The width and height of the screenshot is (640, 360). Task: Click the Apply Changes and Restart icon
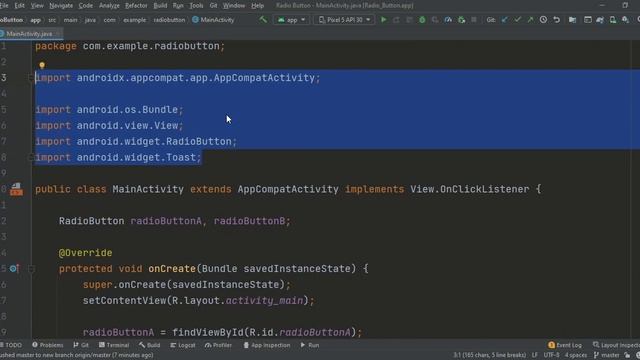[396, 20]
